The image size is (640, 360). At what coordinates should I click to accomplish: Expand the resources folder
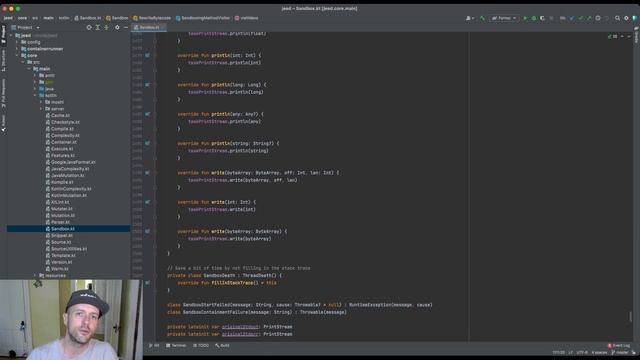pyautogui.click(x=35, y=276)
